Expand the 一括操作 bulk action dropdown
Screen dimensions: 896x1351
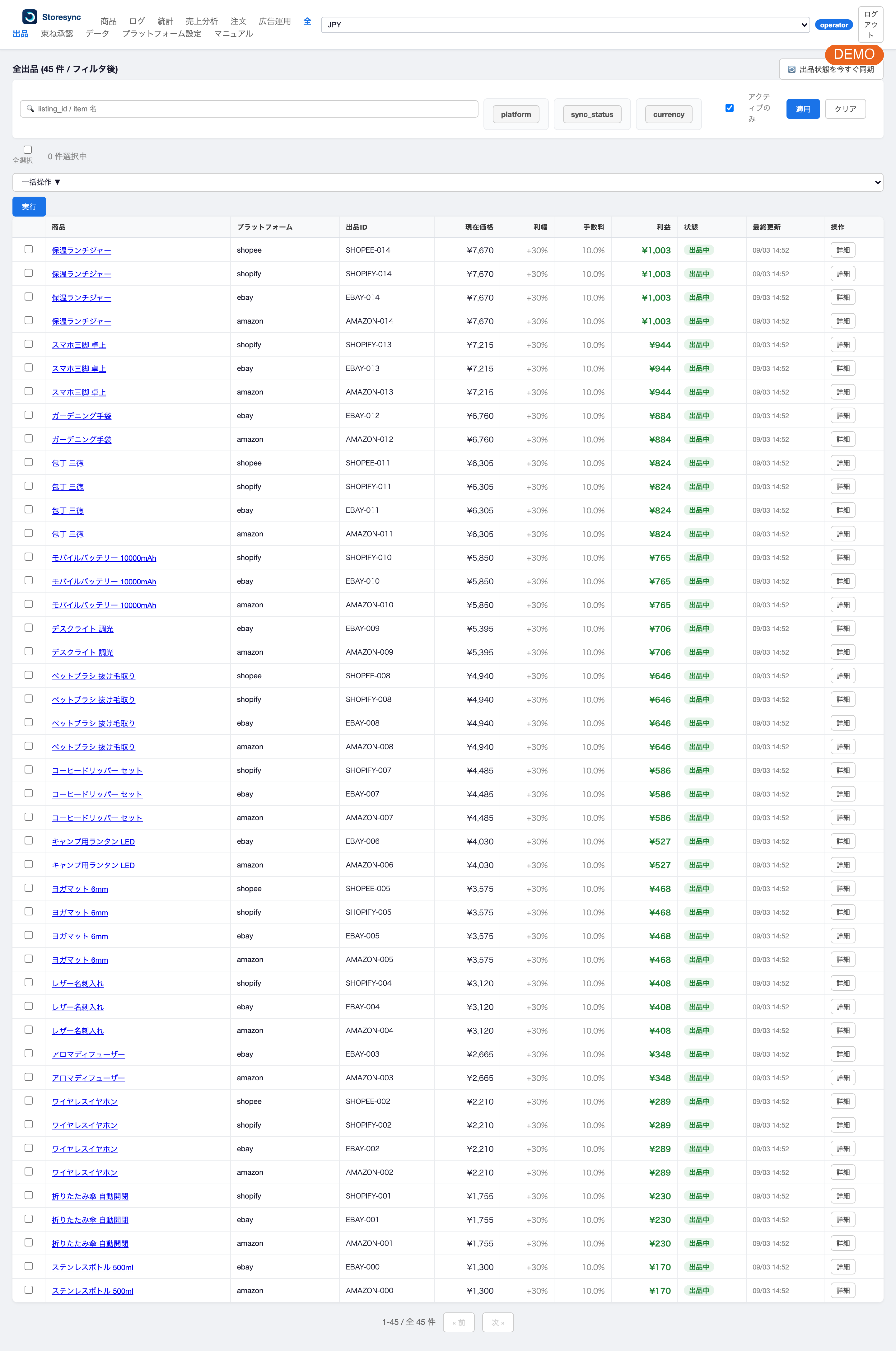447,182
